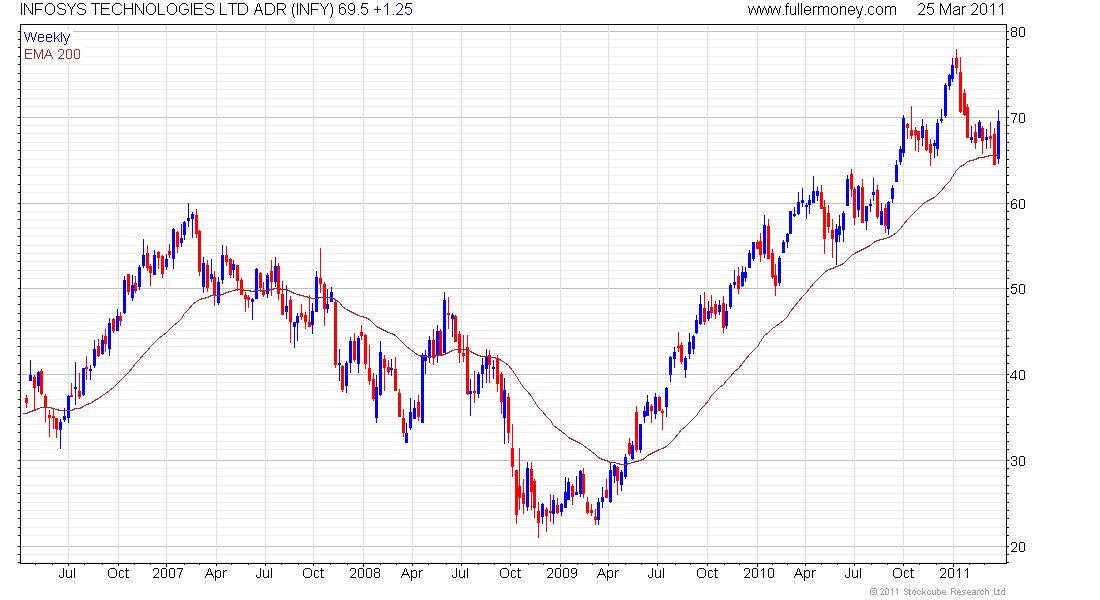Click the 69.5 last price value
Image resolution: width=1100 pixels, height=600 pixels.
353,10
